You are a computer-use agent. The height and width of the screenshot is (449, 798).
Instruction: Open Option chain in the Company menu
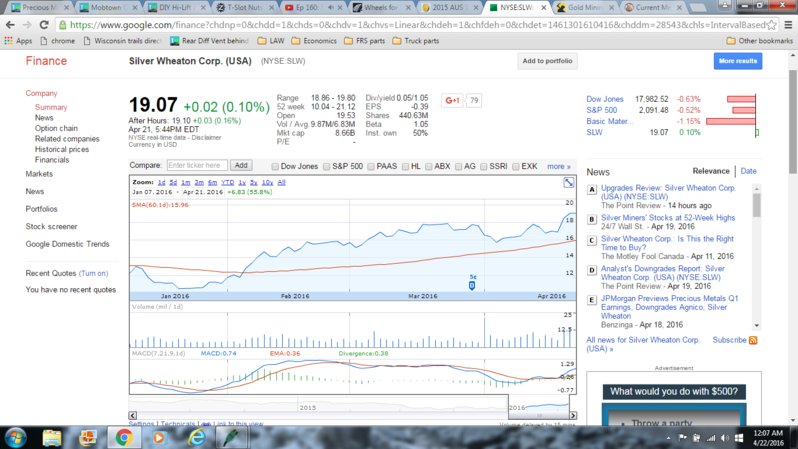point(56,128)
